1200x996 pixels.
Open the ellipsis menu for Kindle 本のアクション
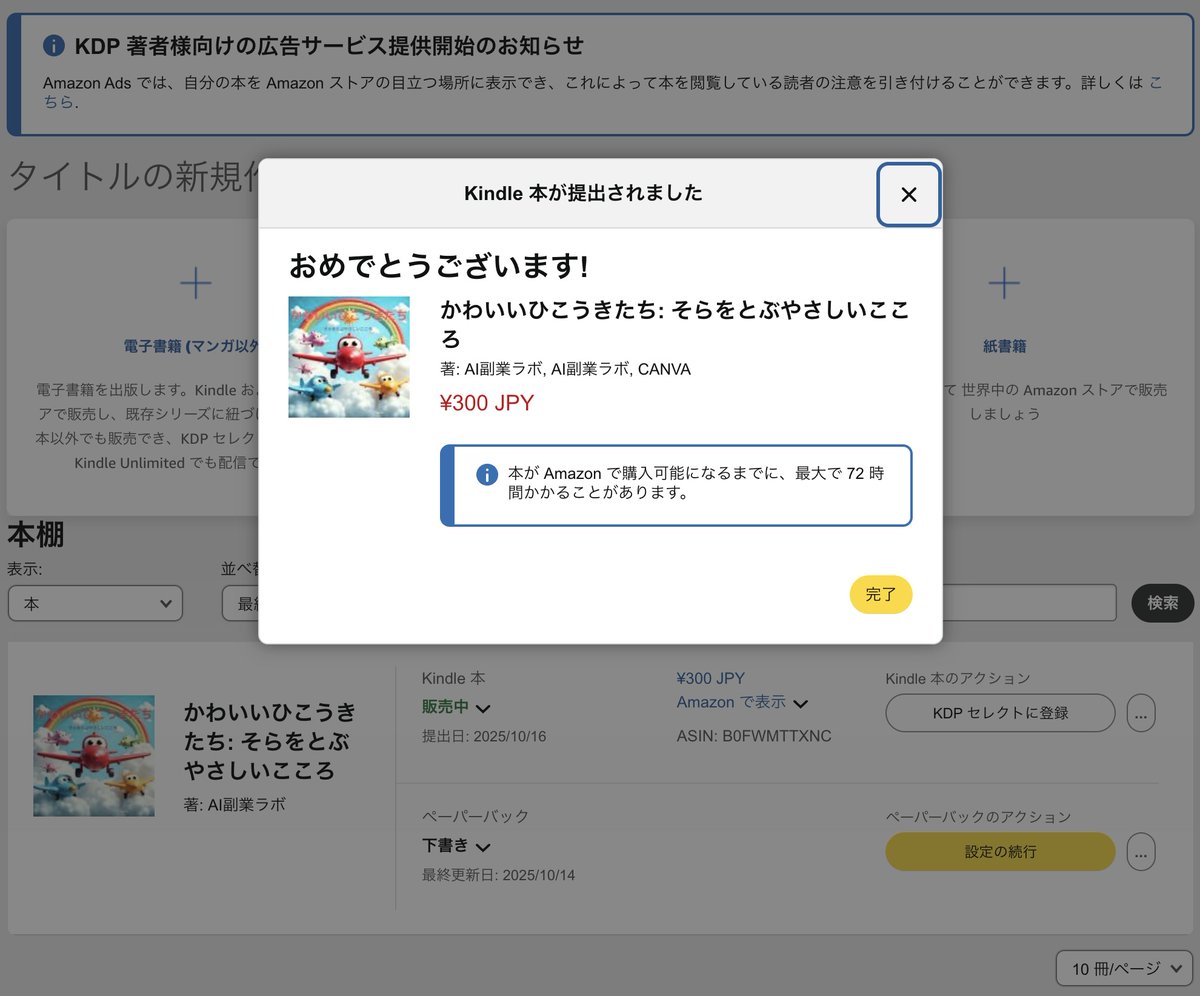coord(1141,713)
